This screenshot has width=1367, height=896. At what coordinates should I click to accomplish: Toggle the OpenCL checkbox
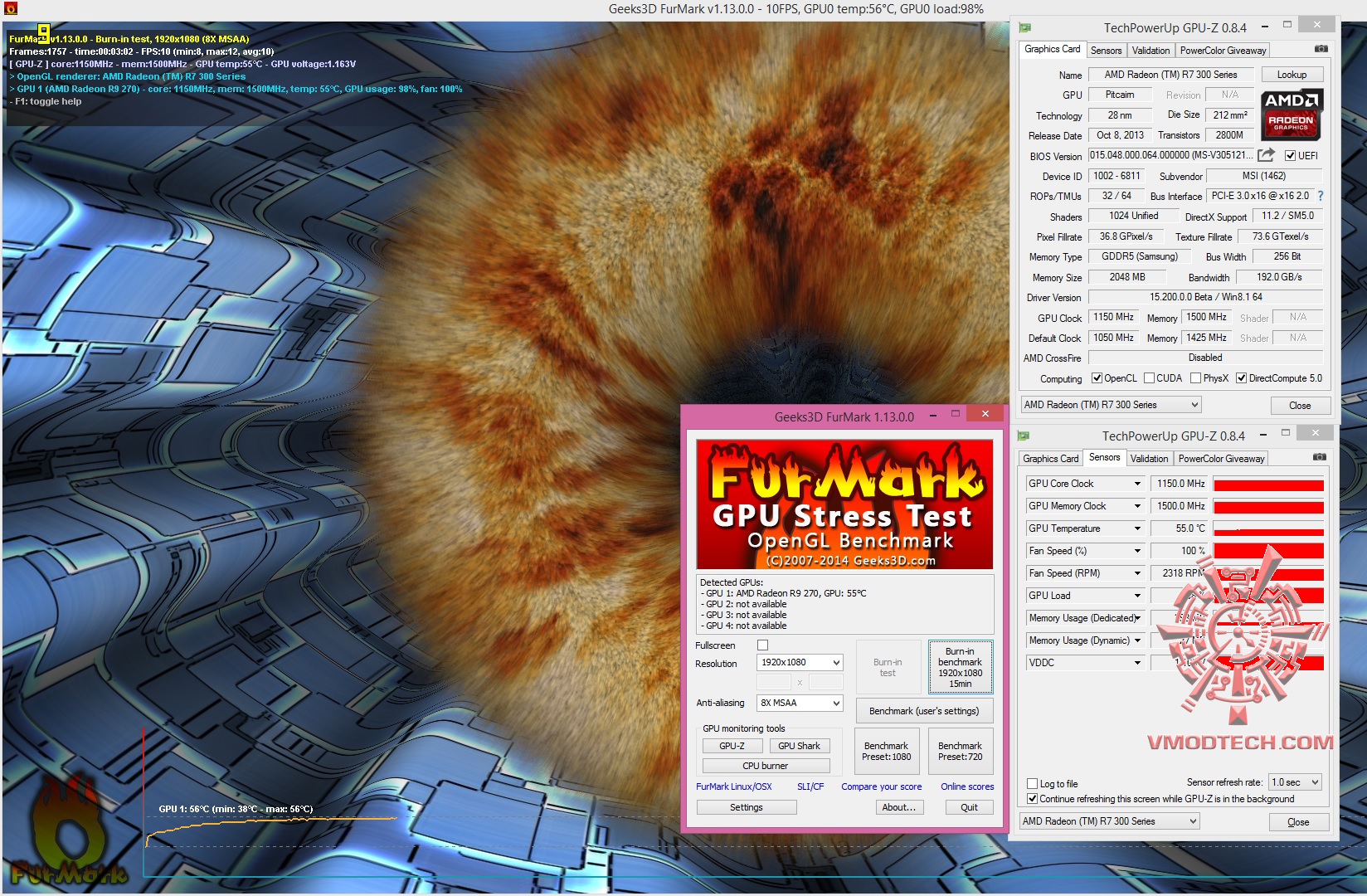pos(1097,378)
